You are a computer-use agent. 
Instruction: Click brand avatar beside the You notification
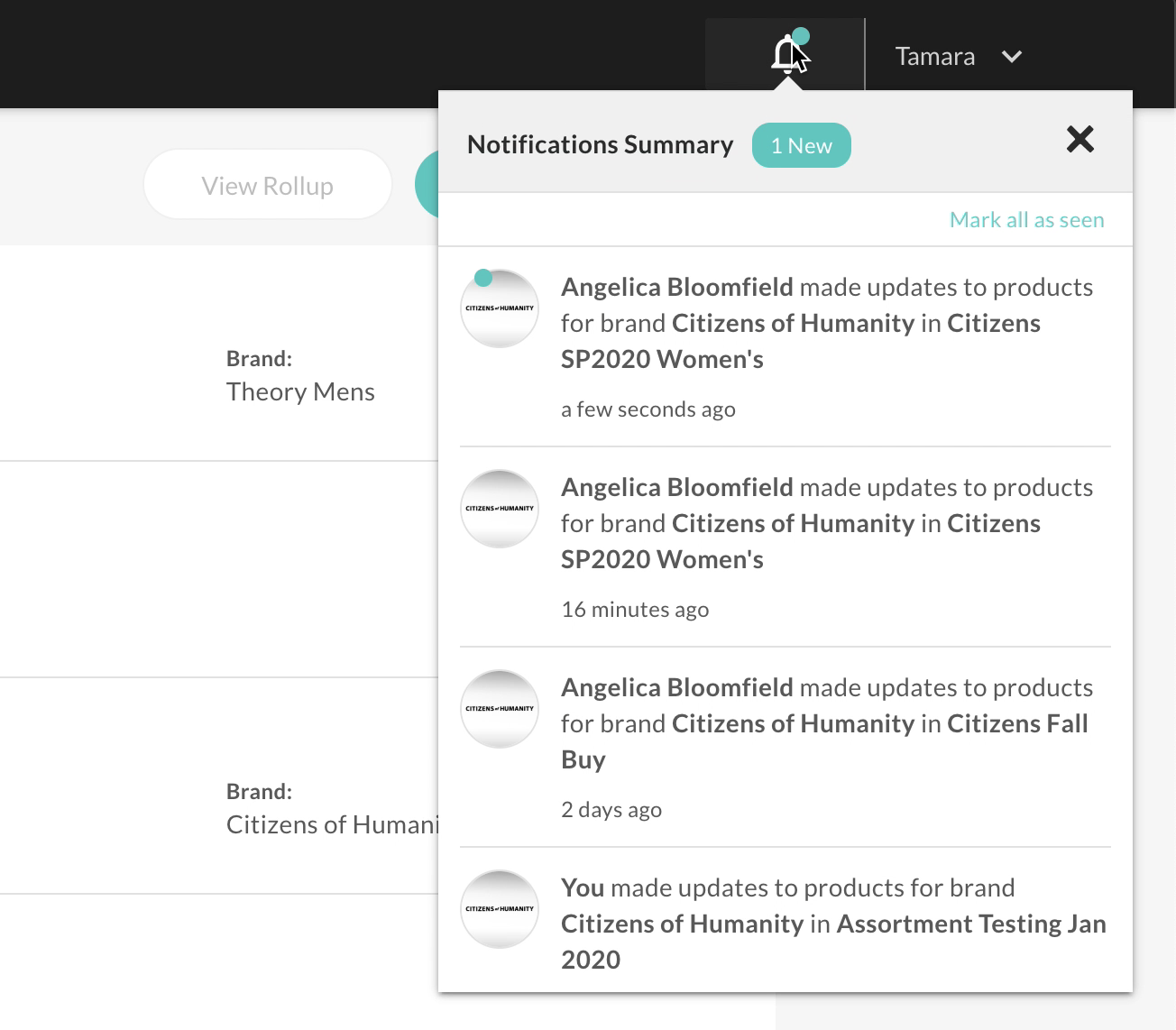[x=500, y=909]
